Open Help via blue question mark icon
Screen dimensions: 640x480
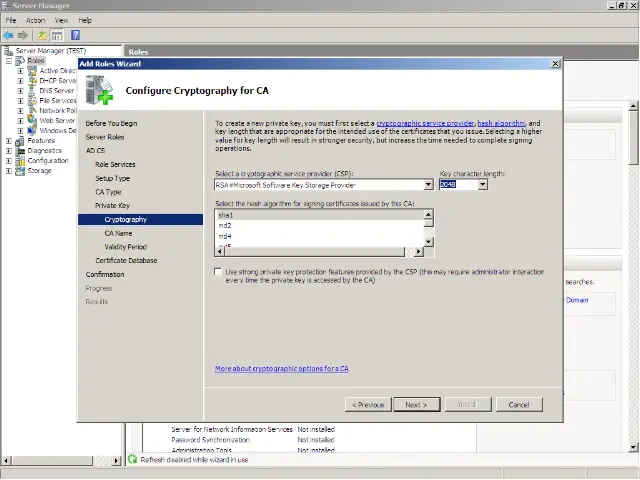[74, 35]
